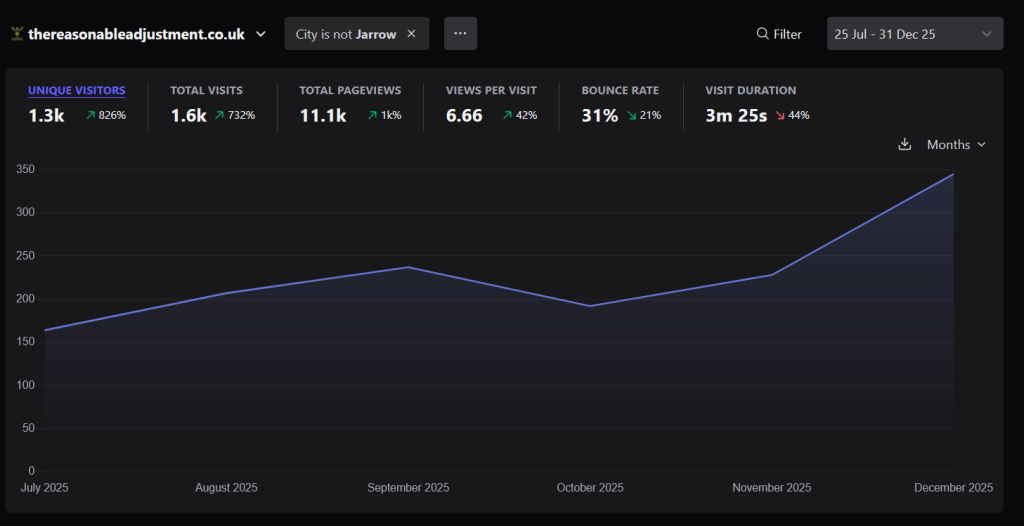Click the City is not Jarrow filter
The image size is (1024, 526).
346,34
